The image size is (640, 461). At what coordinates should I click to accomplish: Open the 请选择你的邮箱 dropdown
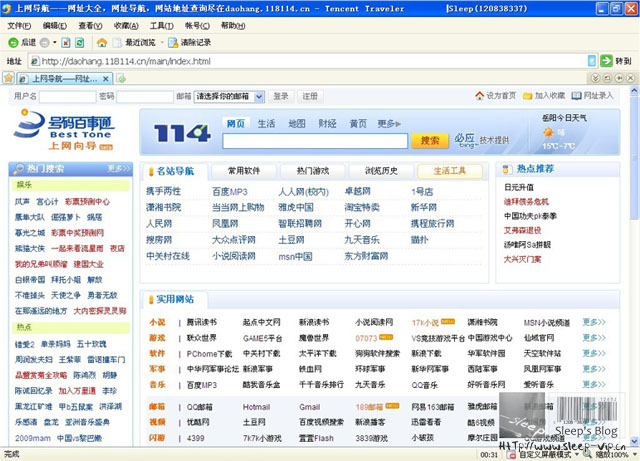(229, 97)
